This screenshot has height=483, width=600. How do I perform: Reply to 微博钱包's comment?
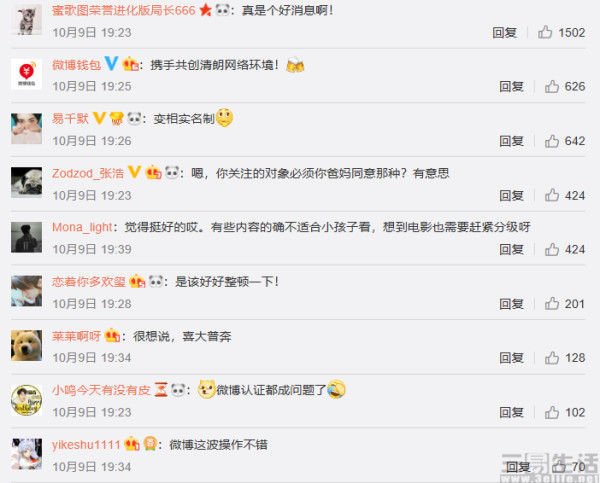(511, 86)
